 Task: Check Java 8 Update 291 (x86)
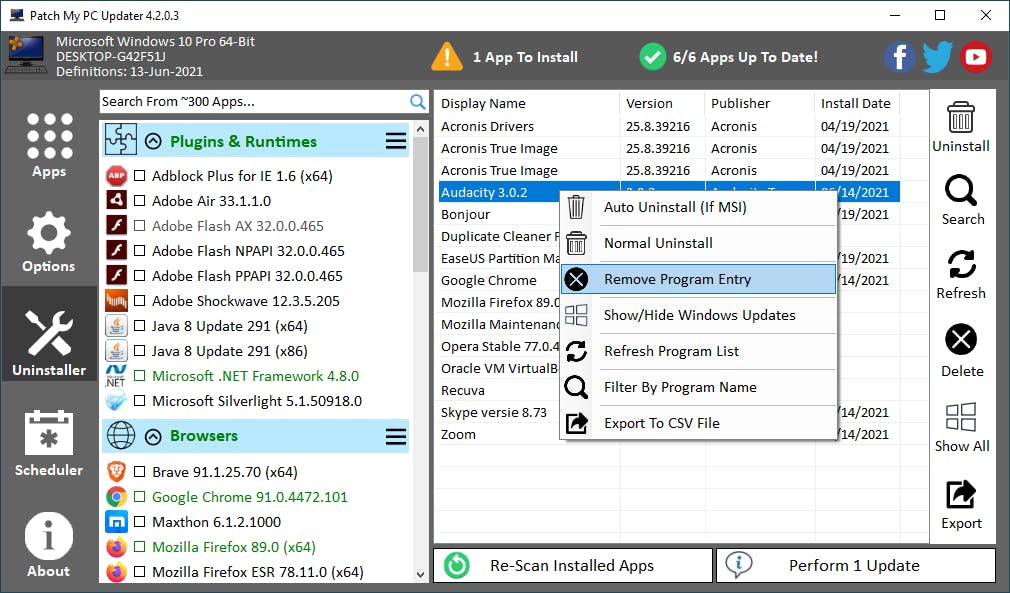click(139, 351)
